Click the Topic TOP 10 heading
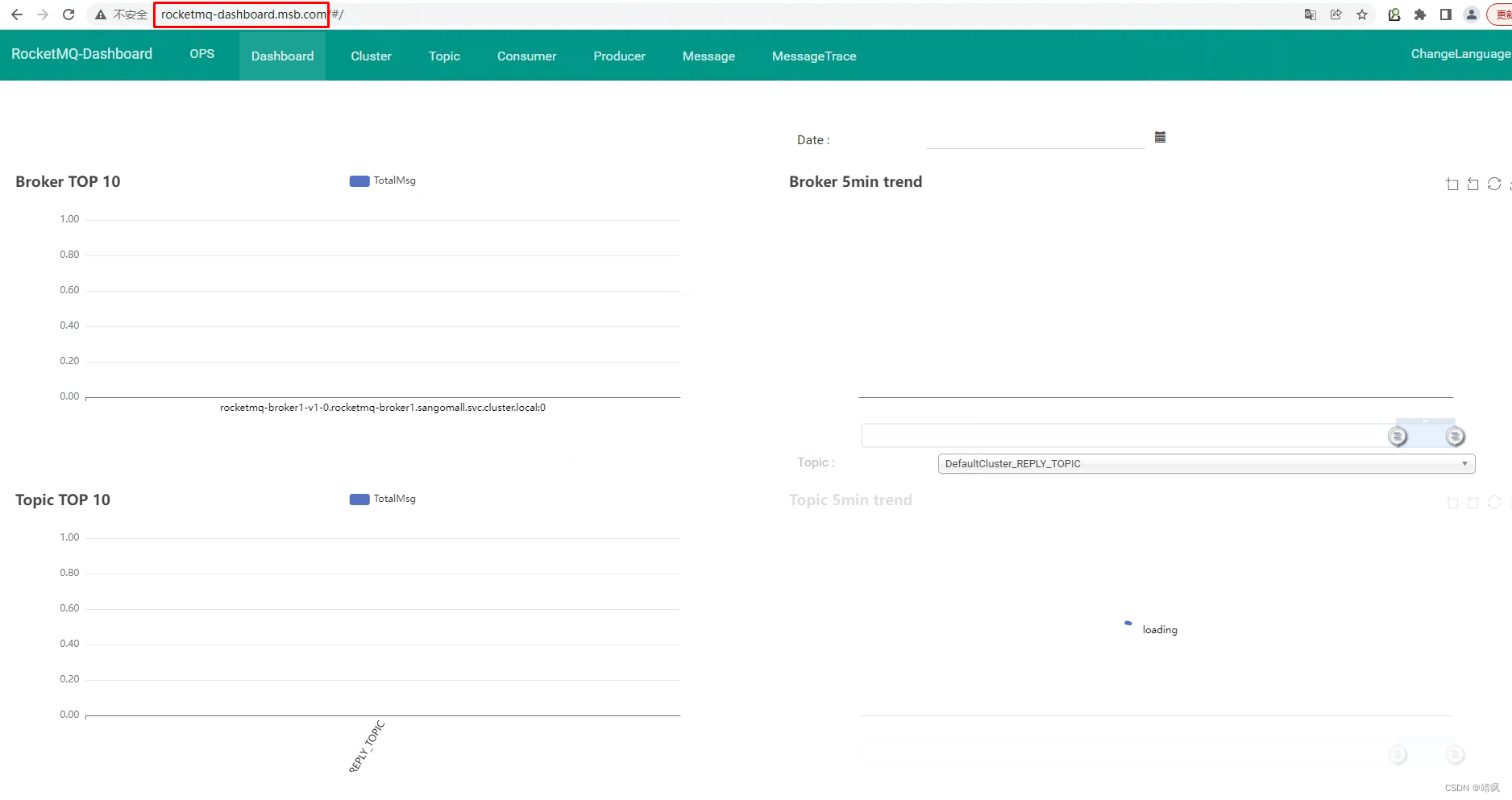 [63, 500]
